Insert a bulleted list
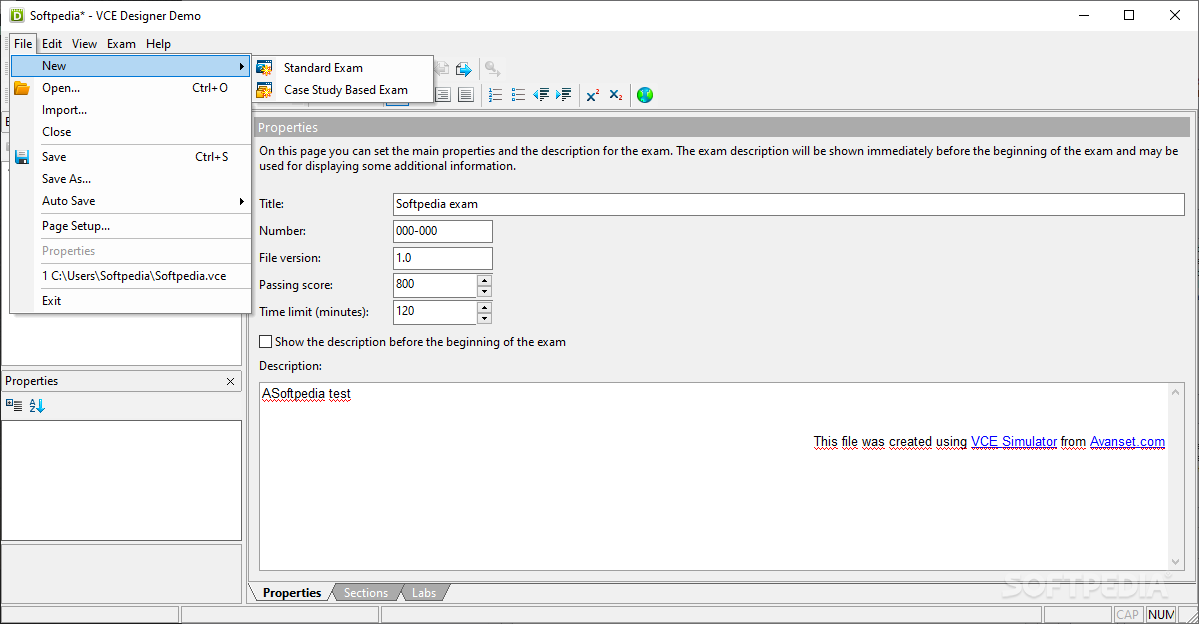Image resolution: width=1199 pixels, height=624 pixels. point(518,95)
